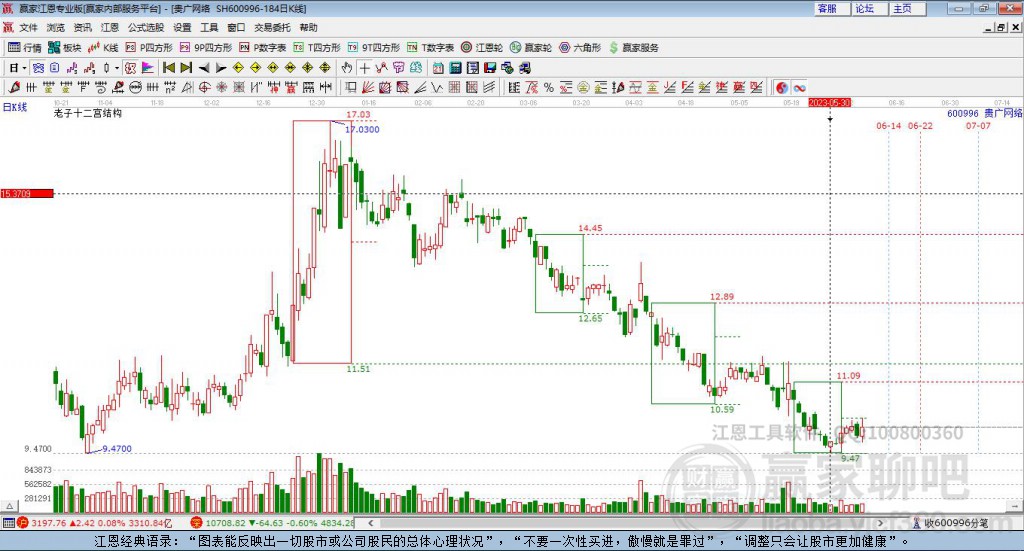Open the 工具 menu

coord(209,27)
